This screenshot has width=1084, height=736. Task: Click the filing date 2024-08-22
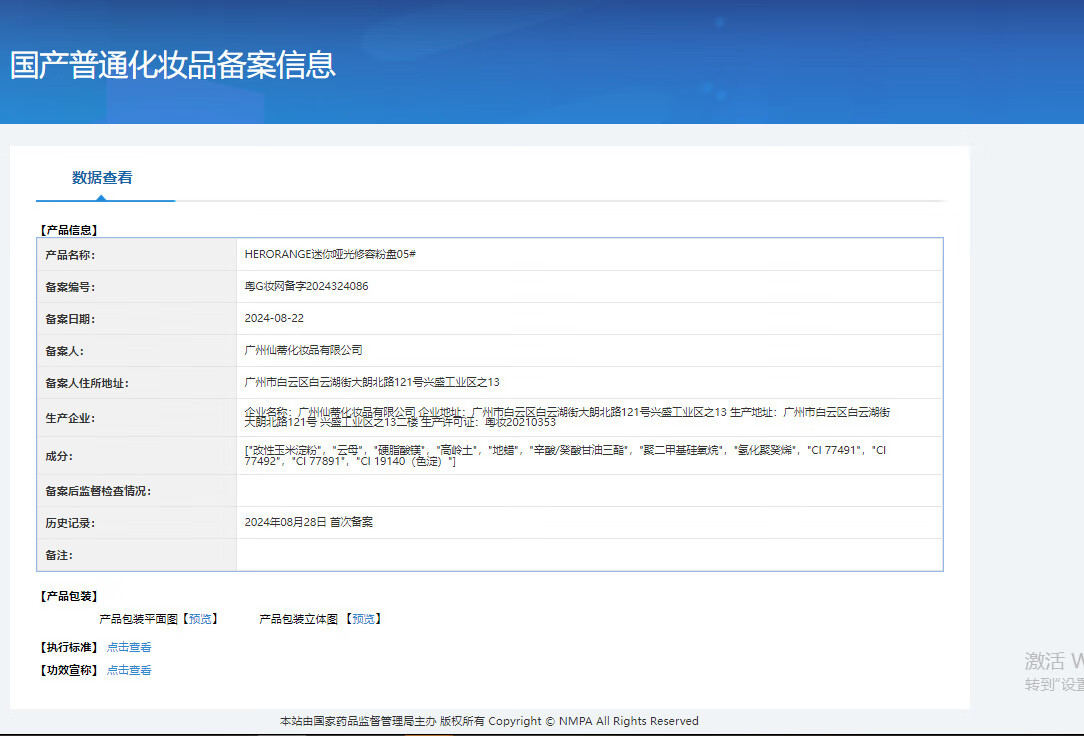(274, 318)
